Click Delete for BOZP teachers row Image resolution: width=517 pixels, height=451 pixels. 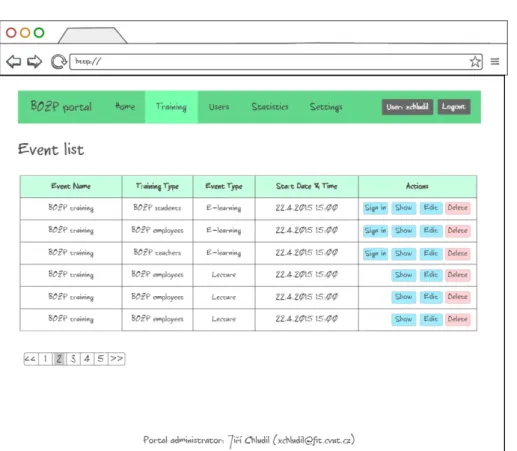tap(458, 254)
